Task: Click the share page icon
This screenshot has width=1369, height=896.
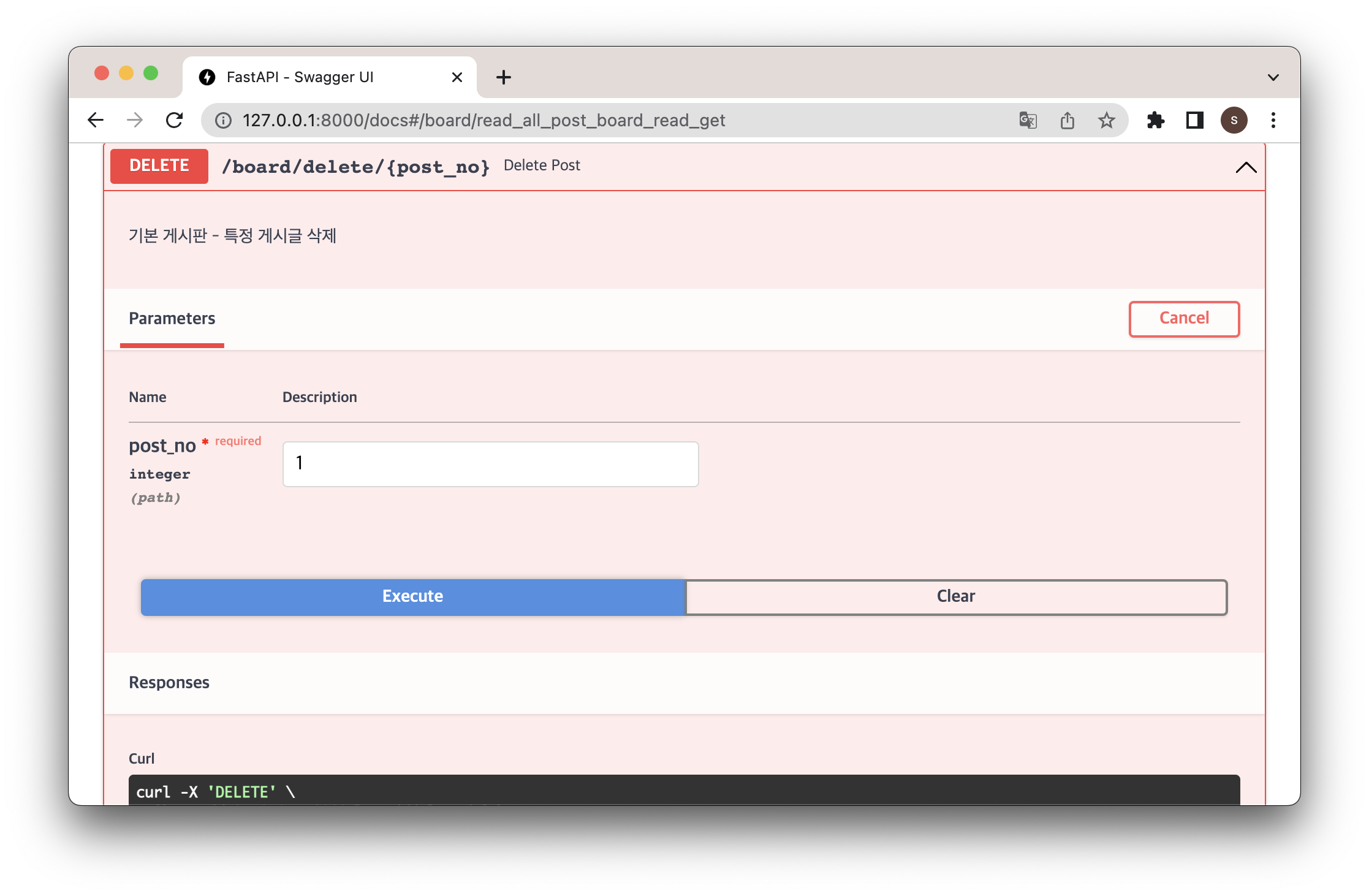Action: point(1067,120)
